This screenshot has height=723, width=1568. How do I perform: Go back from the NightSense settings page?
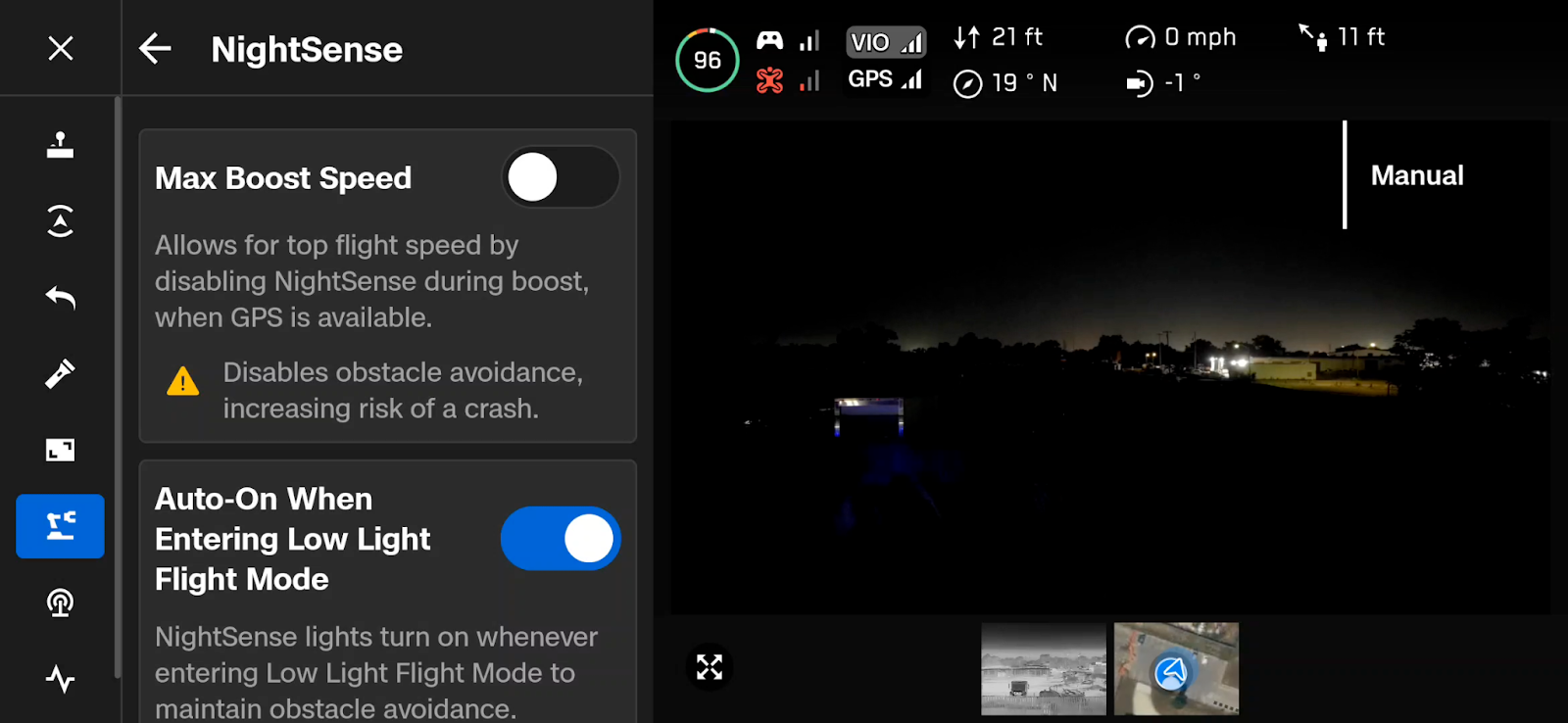coord(155,48)
